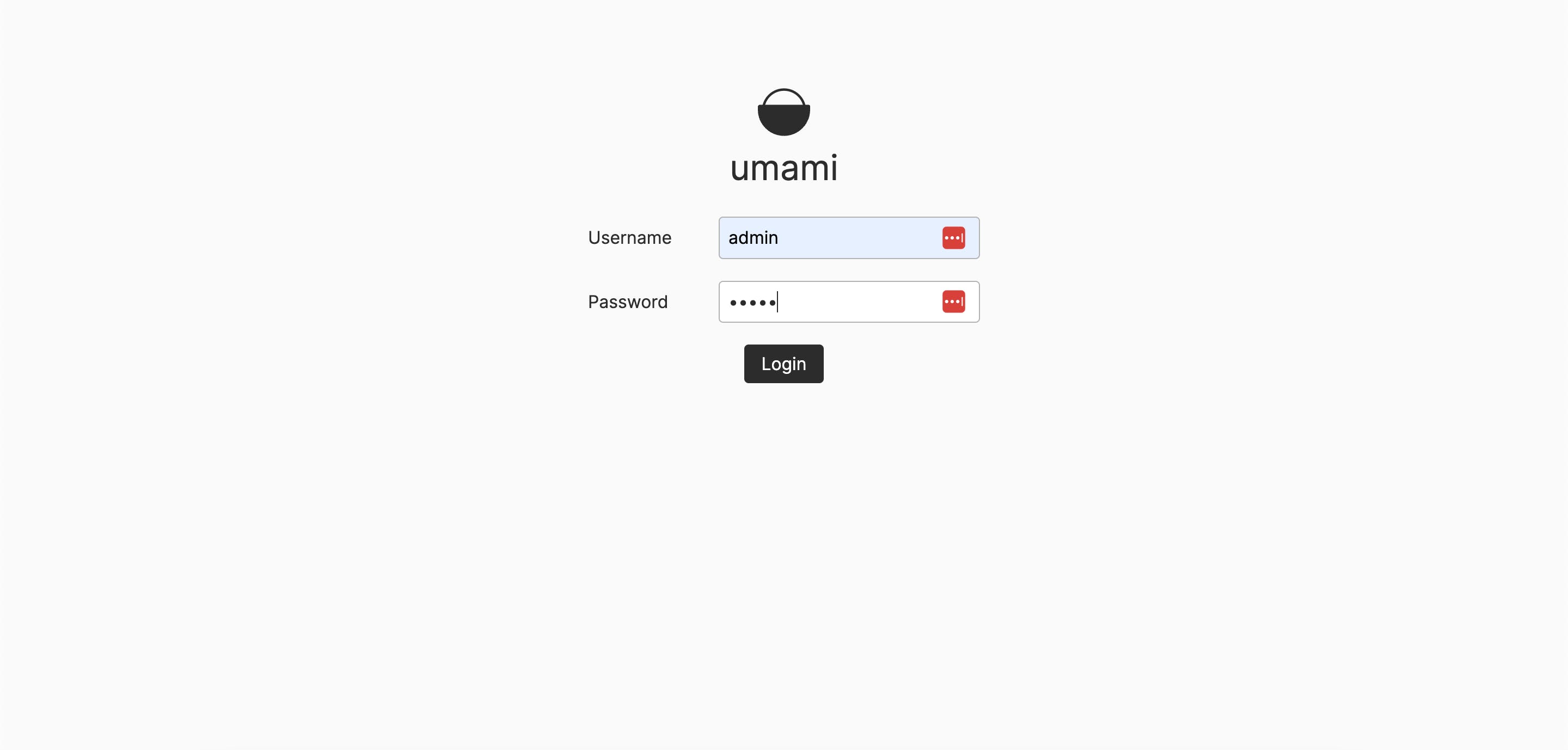Click the dark Login button label
1568x750 pixels.
(783, 364)
